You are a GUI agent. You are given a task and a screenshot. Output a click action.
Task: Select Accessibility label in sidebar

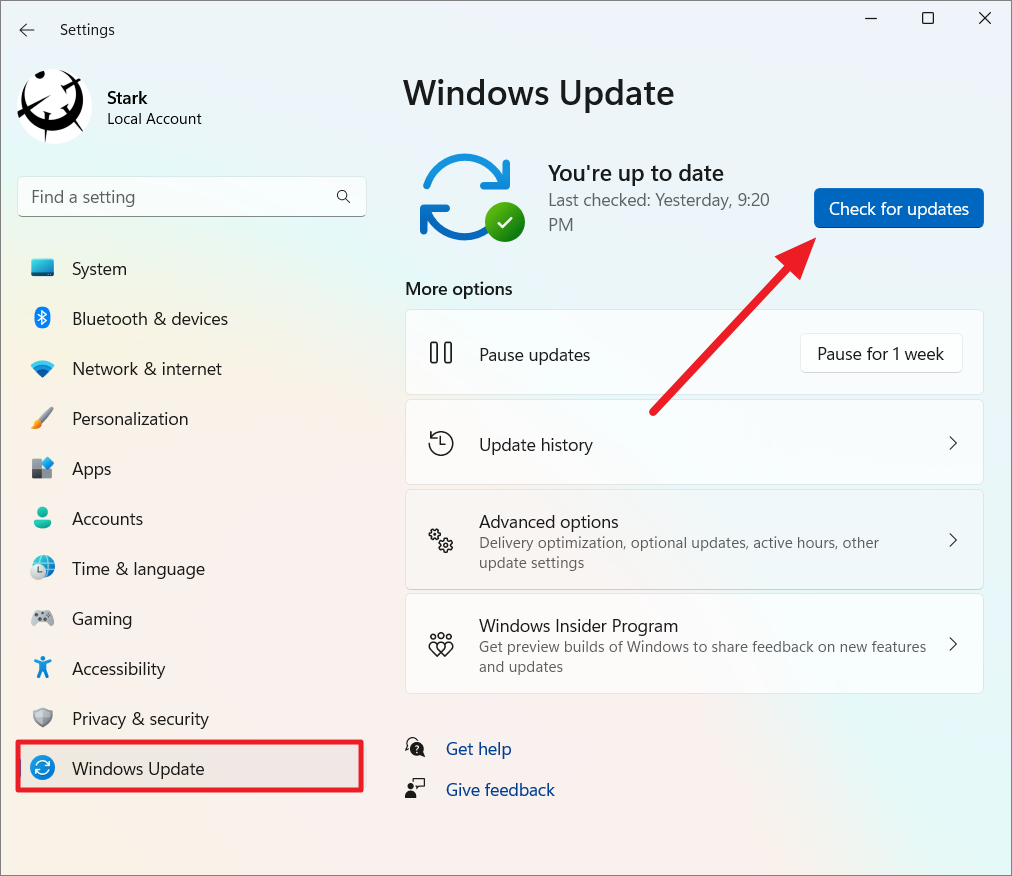(119, 669)
